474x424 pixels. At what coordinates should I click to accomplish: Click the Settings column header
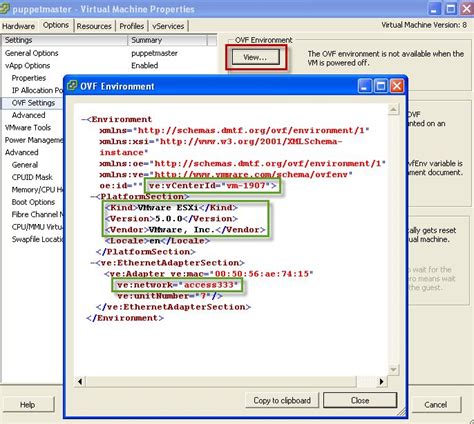coord(65,40)
